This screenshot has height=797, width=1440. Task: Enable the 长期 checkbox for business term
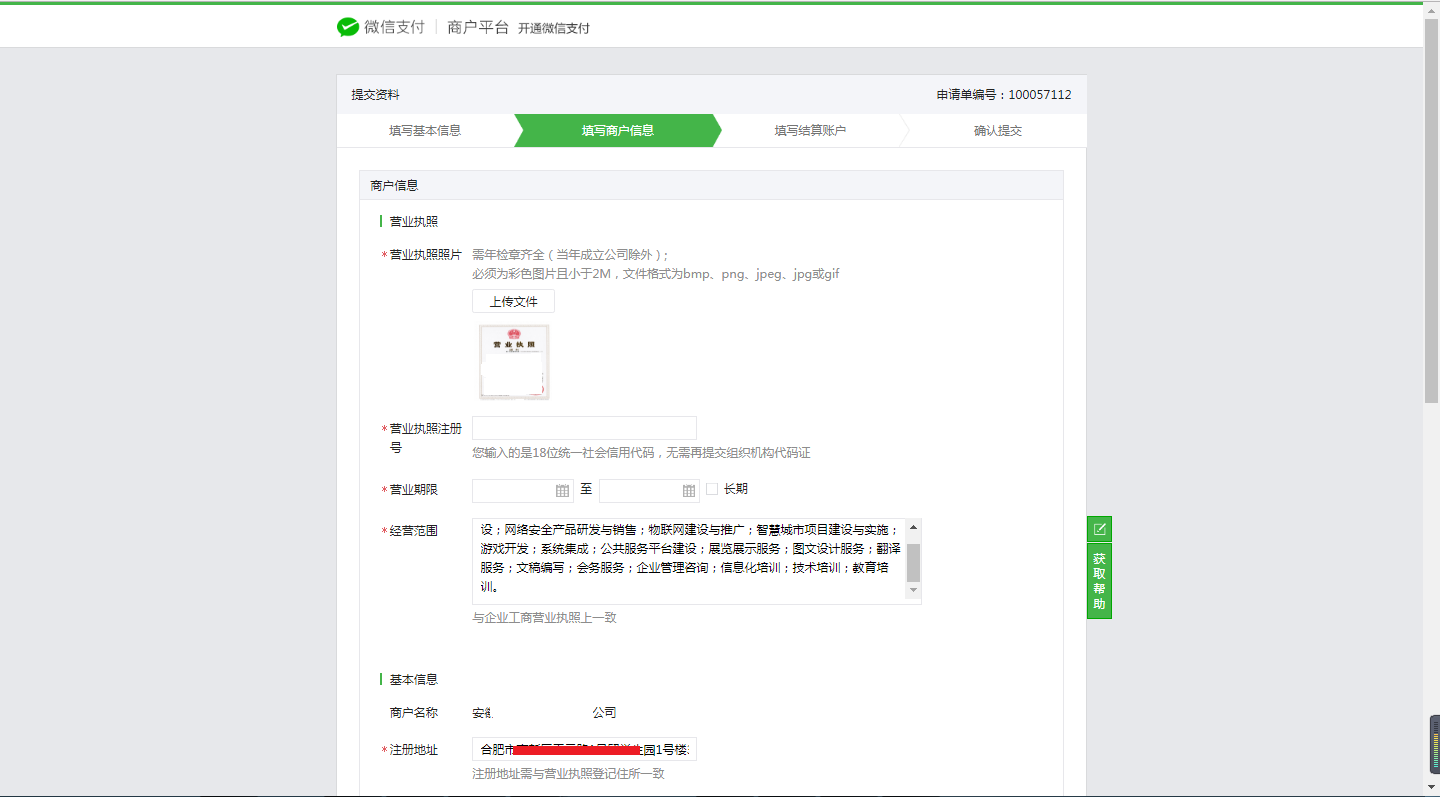714,489
